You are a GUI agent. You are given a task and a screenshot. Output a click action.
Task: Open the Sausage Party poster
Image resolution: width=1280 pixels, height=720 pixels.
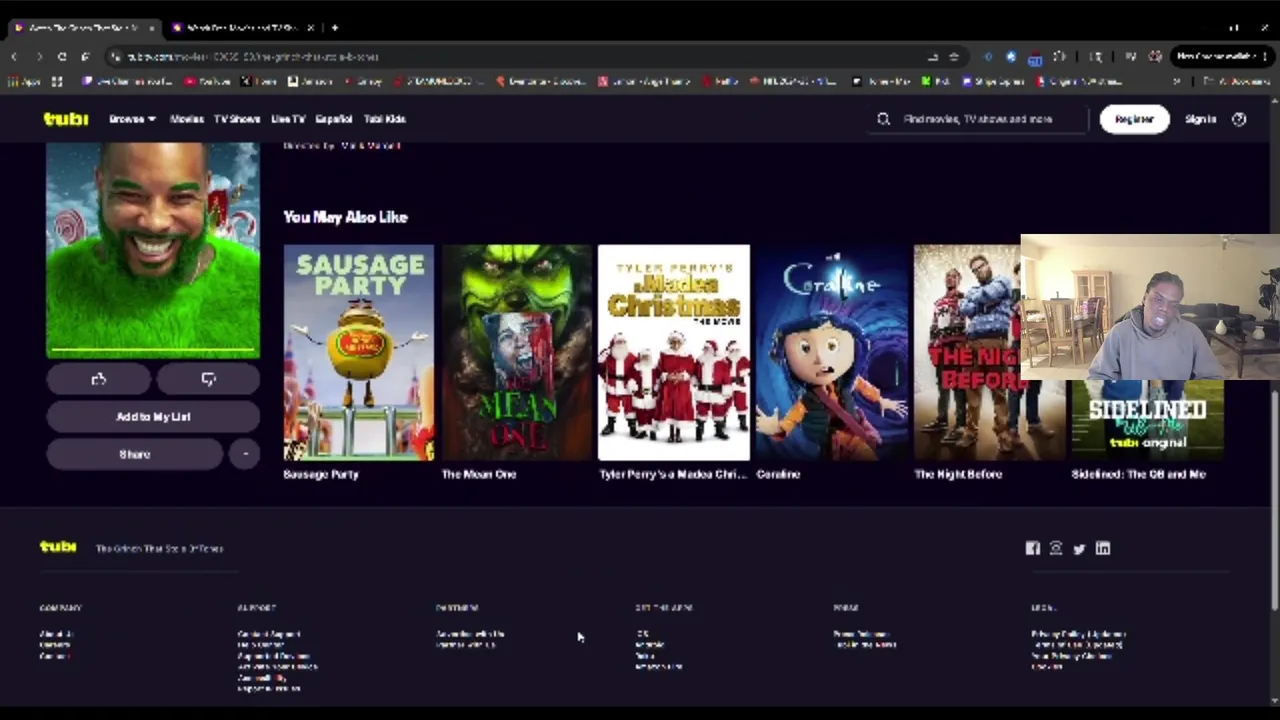[359, 352]
